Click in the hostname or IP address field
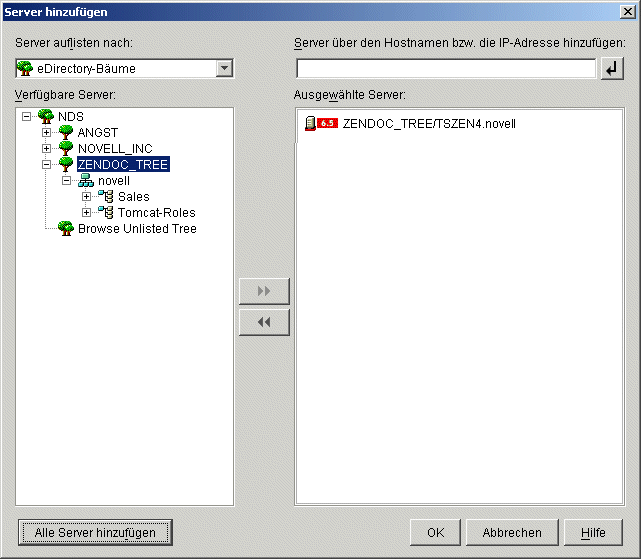641x559 pixels. [446, 68]
